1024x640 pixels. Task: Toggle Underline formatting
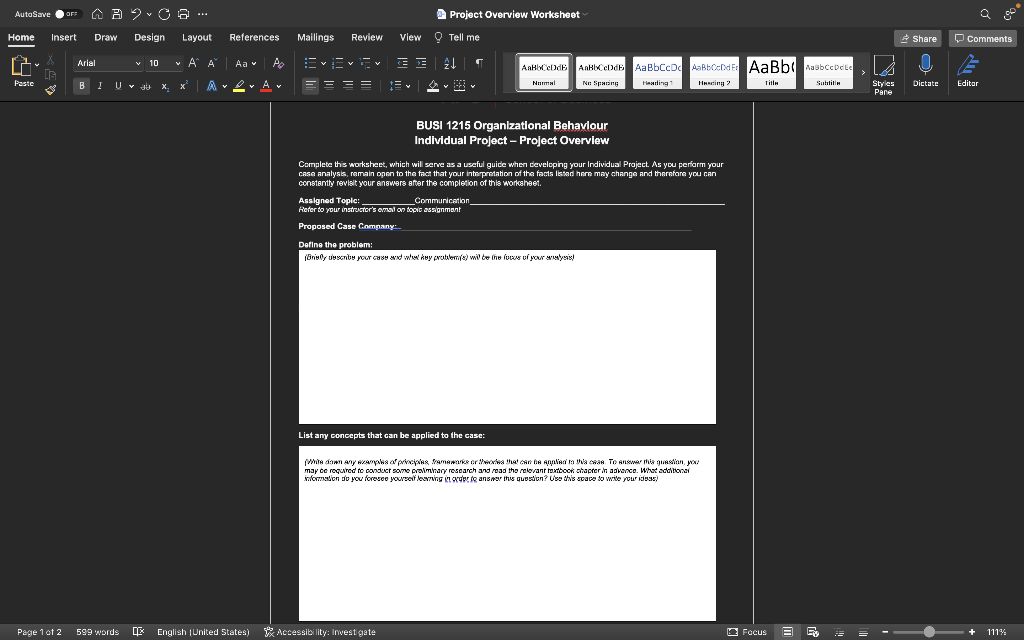118,86
